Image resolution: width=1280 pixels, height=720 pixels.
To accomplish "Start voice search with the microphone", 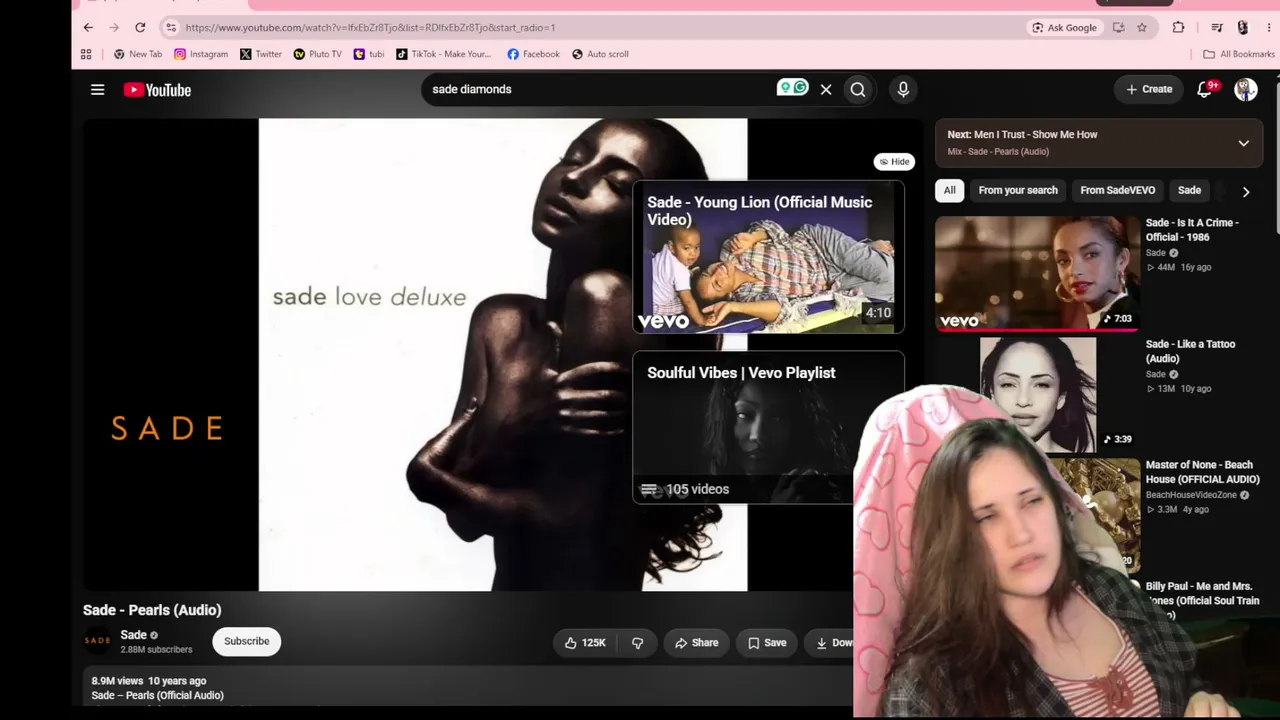I will (x=903, y=90).
